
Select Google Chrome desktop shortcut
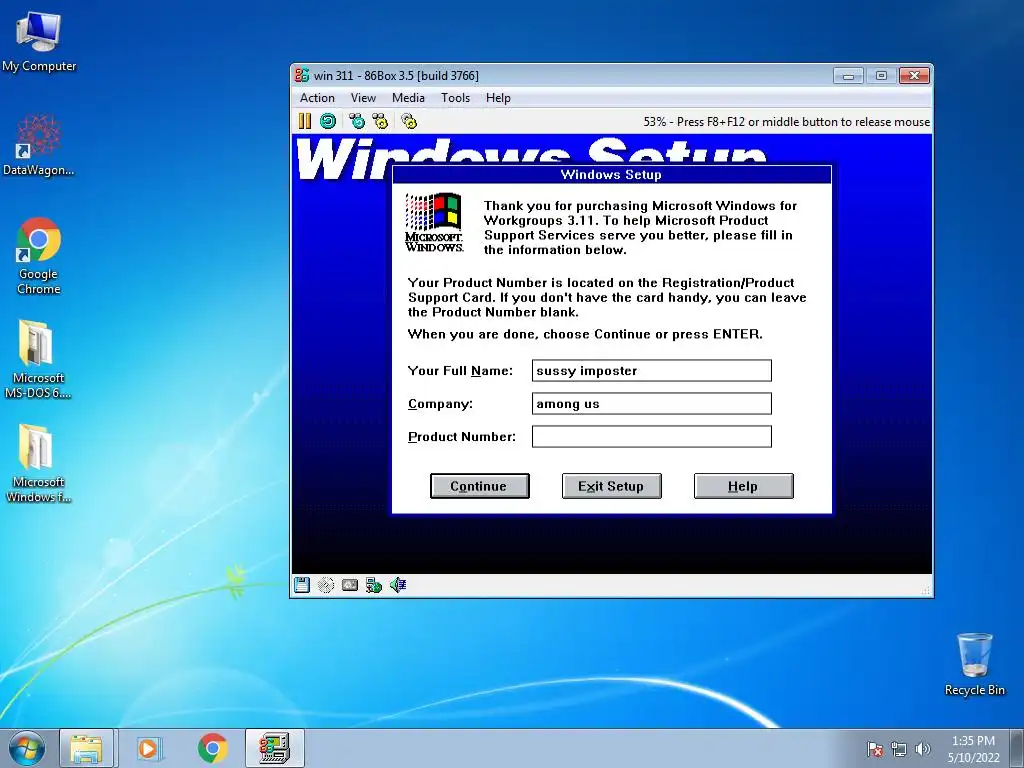click(39, 256)
